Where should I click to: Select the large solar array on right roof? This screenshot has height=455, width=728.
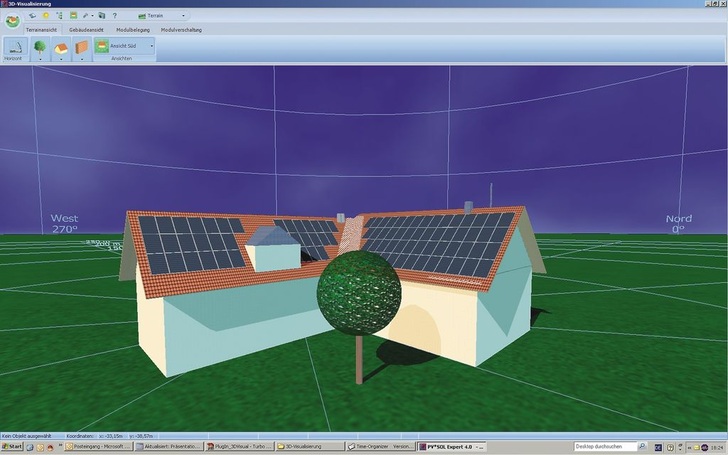(438, 244)
